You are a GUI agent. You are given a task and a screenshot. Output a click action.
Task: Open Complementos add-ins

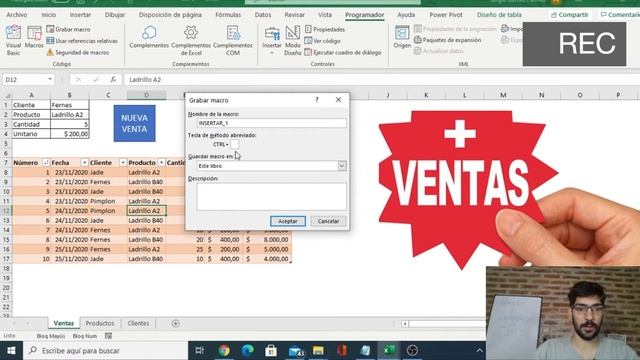[x=149, y=37]
